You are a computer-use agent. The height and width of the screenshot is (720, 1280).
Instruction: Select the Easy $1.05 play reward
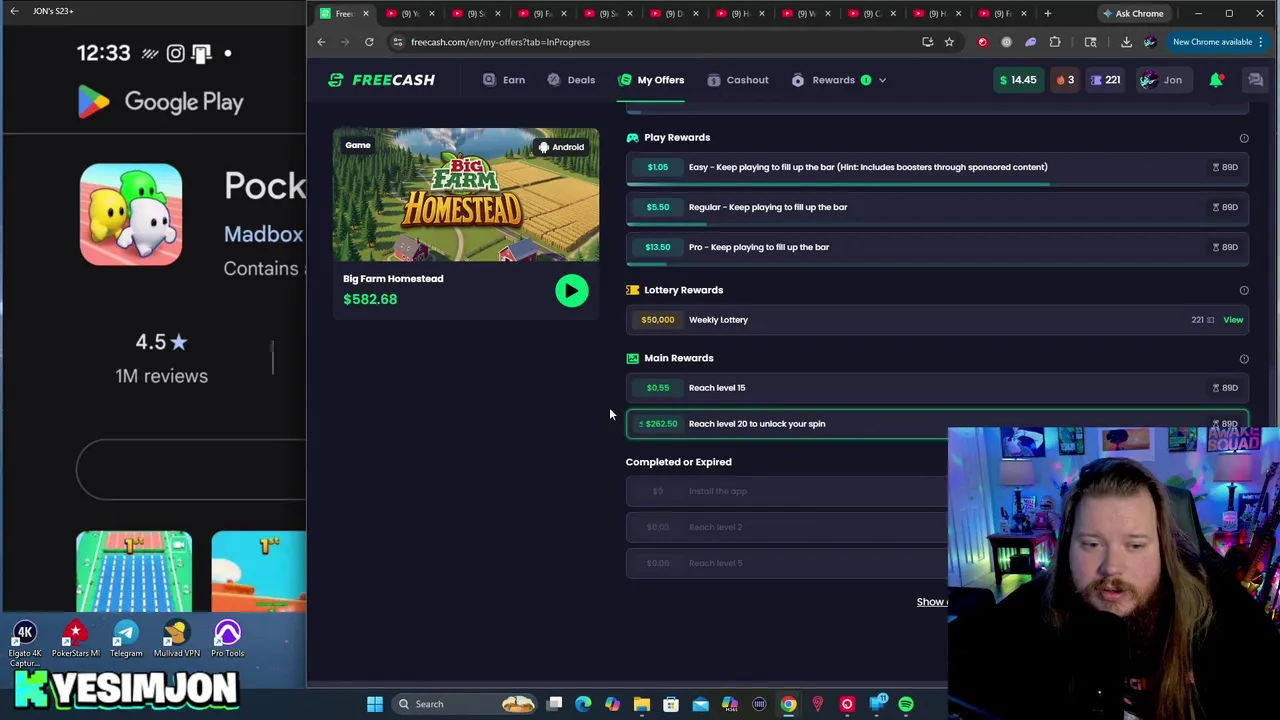tap(937, 167)
